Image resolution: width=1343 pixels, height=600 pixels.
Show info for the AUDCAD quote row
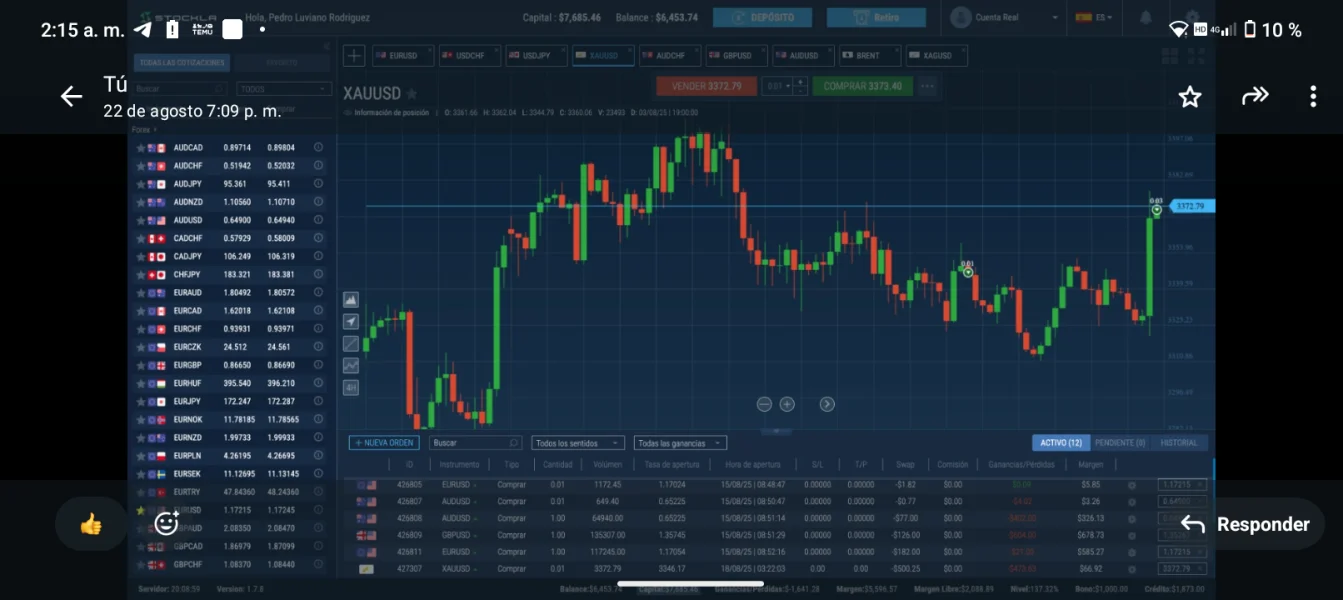(x=318, y=148)
